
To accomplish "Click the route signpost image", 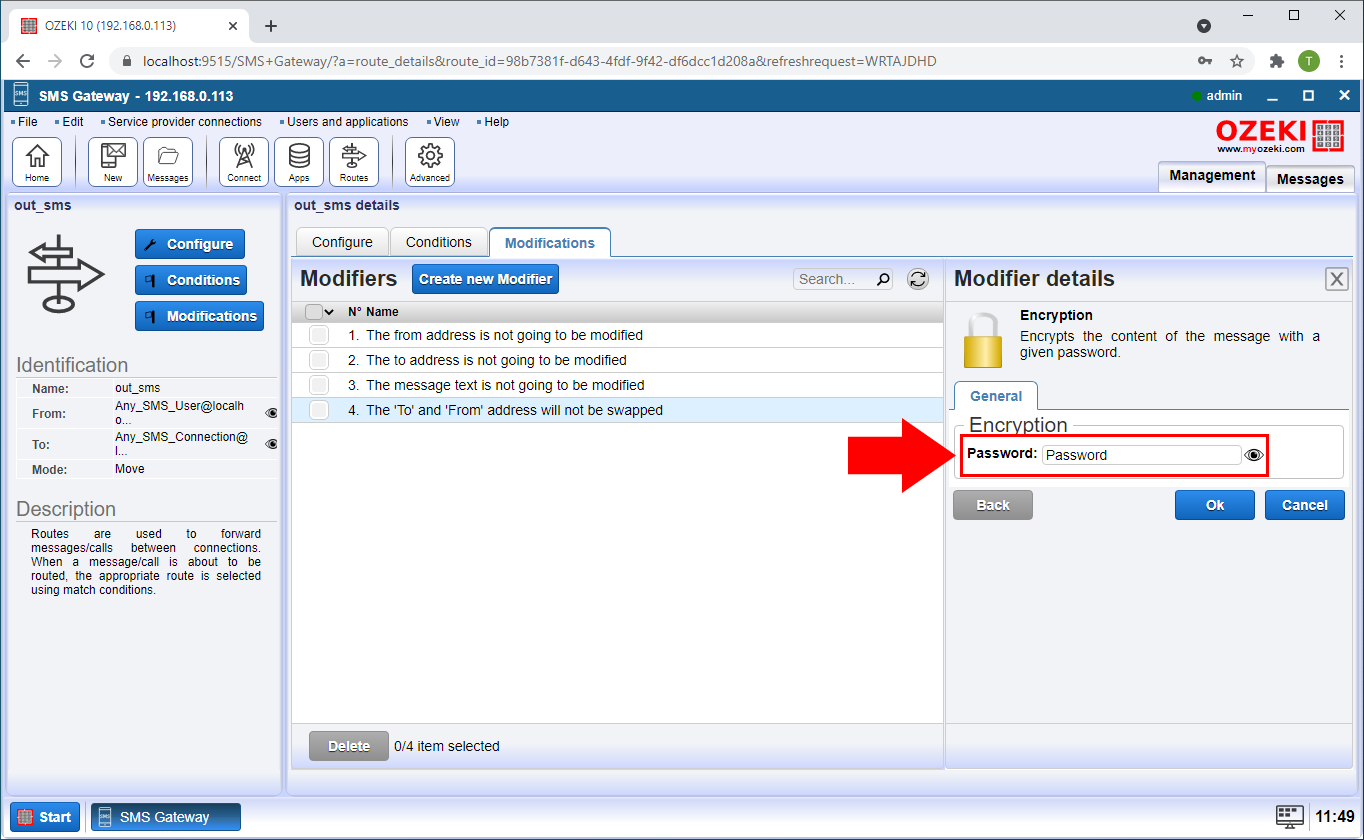I will click(x=65, y=274).
